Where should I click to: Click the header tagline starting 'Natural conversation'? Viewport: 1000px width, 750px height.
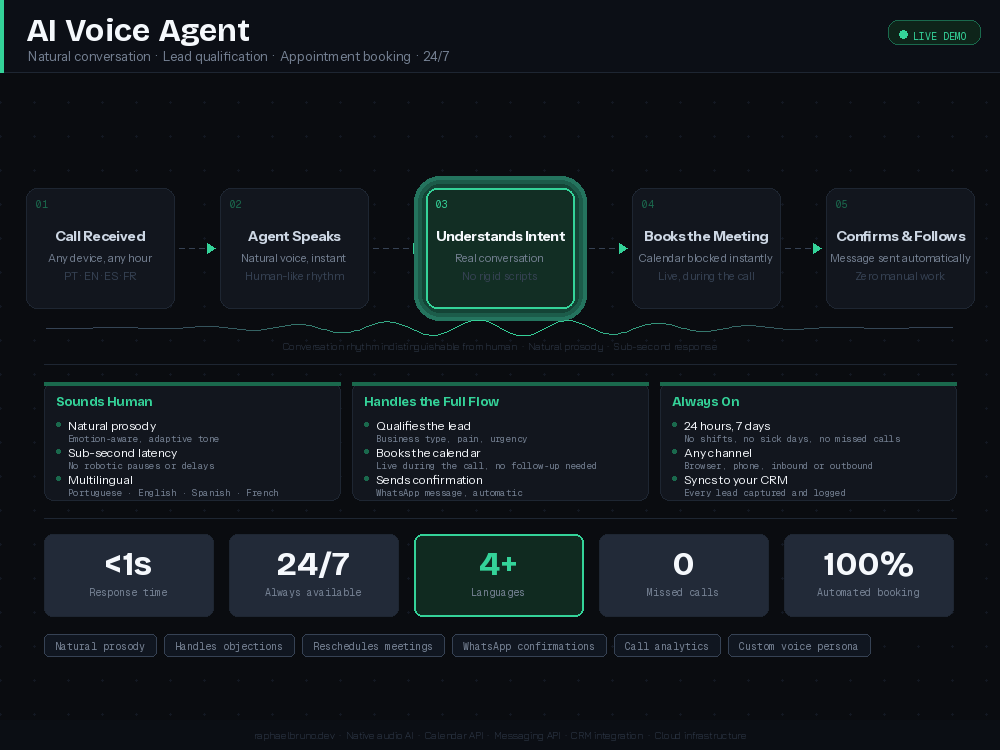[239, 56]
